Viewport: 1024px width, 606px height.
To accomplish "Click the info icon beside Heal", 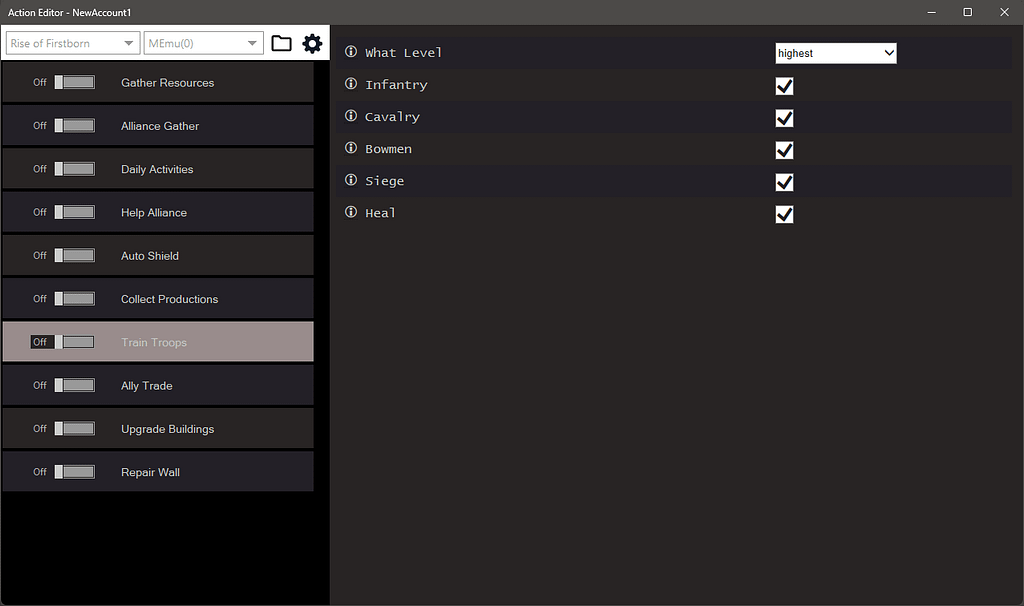I will pyautogui.click(x=349, y=213).
